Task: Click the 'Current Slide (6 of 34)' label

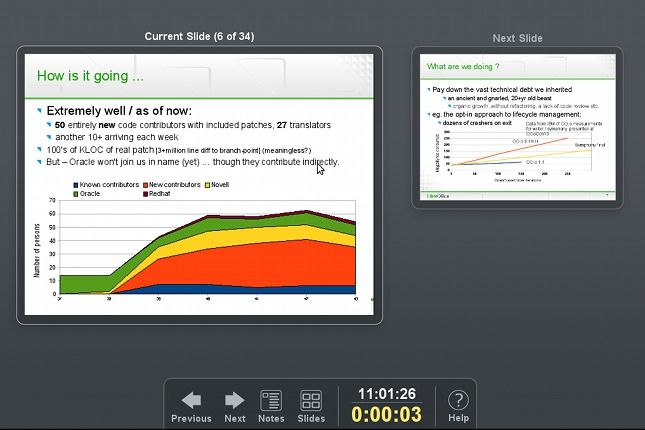Action: pos(199,37)
